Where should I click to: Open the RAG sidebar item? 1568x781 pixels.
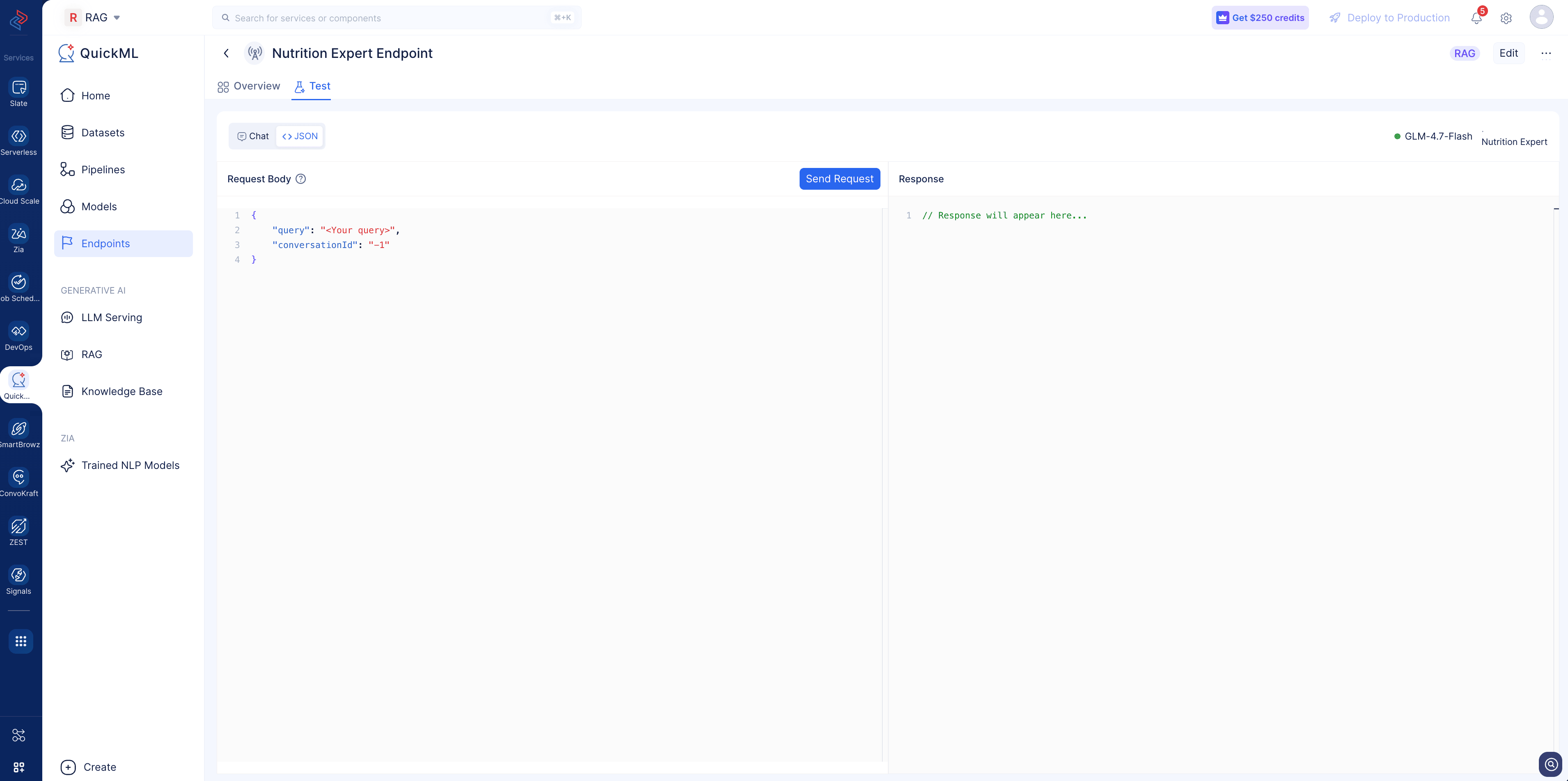[x=124, y=354]
